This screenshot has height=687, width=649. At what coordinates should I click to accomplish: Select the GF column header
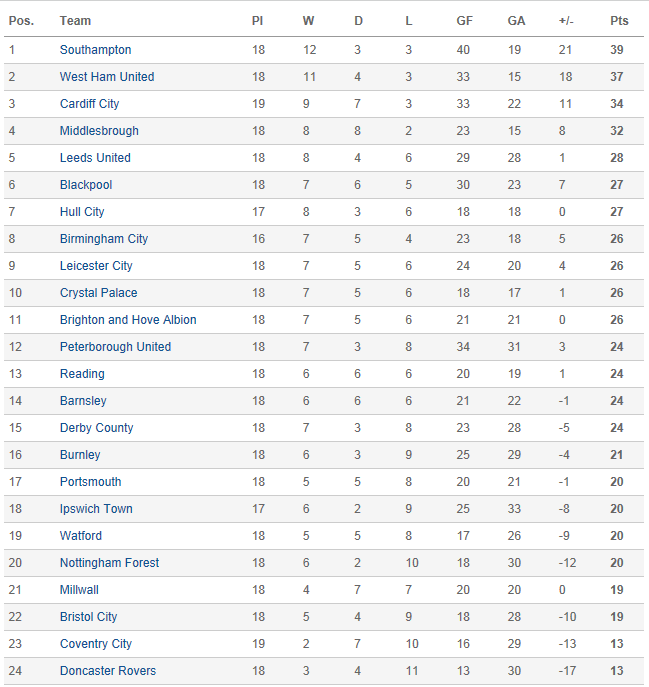(x=464, y=21)
